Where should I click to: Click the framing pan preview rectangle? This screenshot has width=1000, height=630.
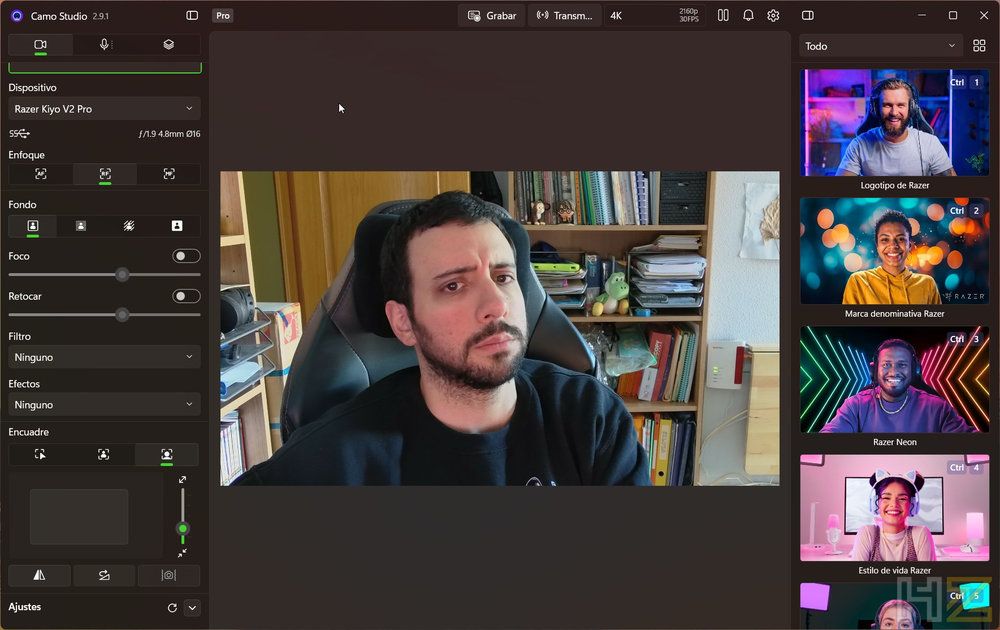pyautogui.click(x=79, y=516)
